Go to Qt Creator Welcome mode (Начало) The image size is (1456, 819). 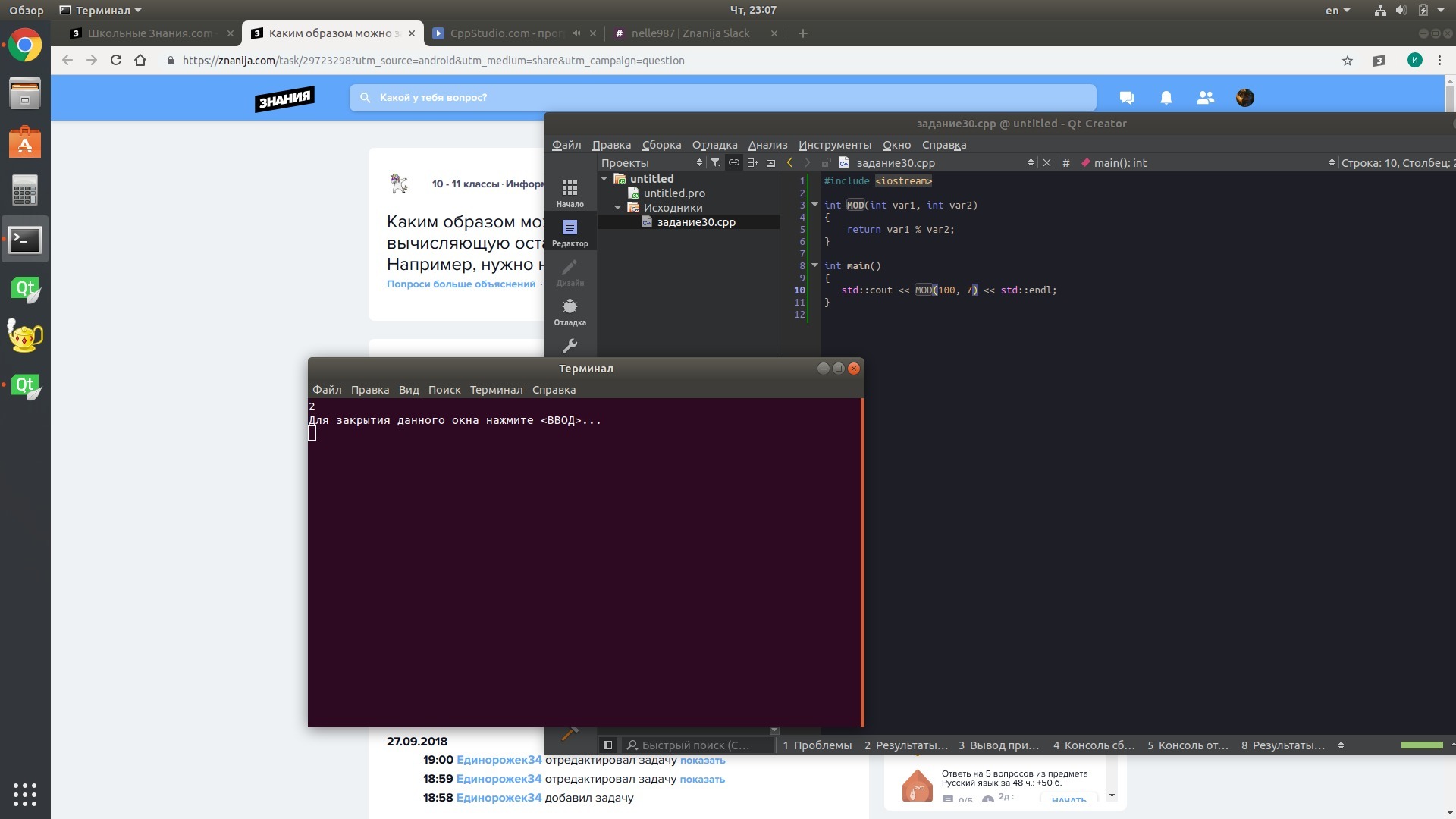(570, 193)
